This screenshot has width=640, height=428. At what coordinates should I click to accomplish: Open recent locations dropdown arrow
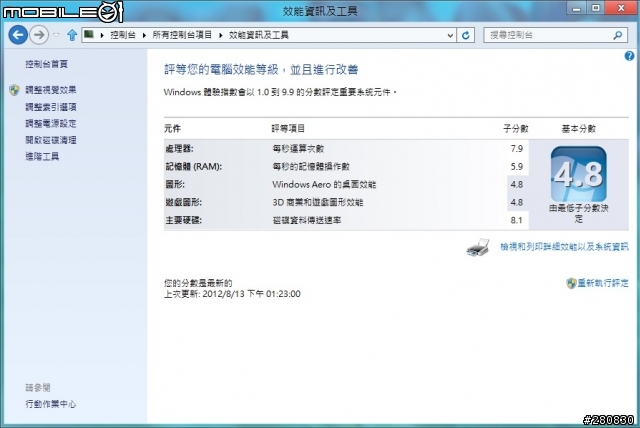[x=57, y=35]
